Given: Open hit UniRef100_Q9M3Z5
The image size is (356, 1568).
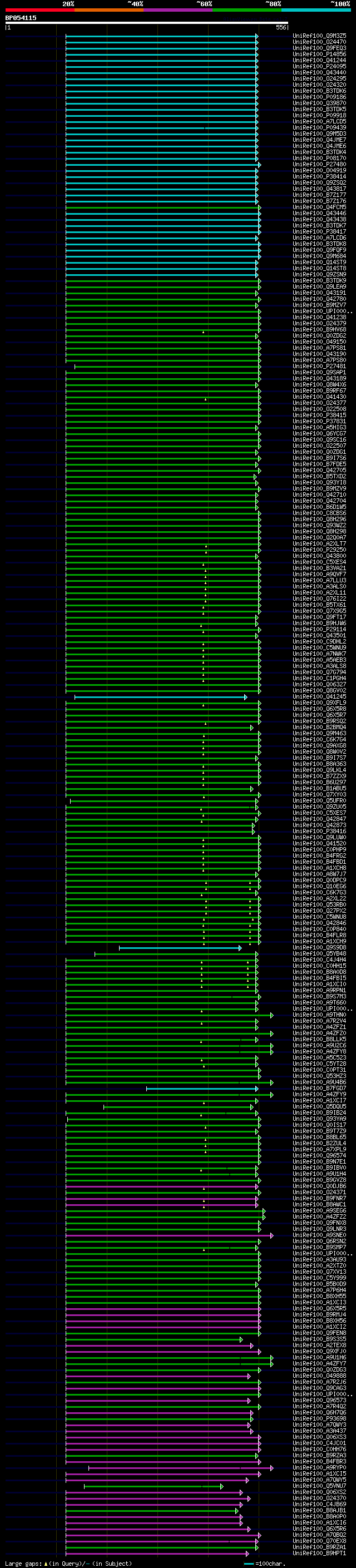Looking at the screenshot, I should coord(319,36).
